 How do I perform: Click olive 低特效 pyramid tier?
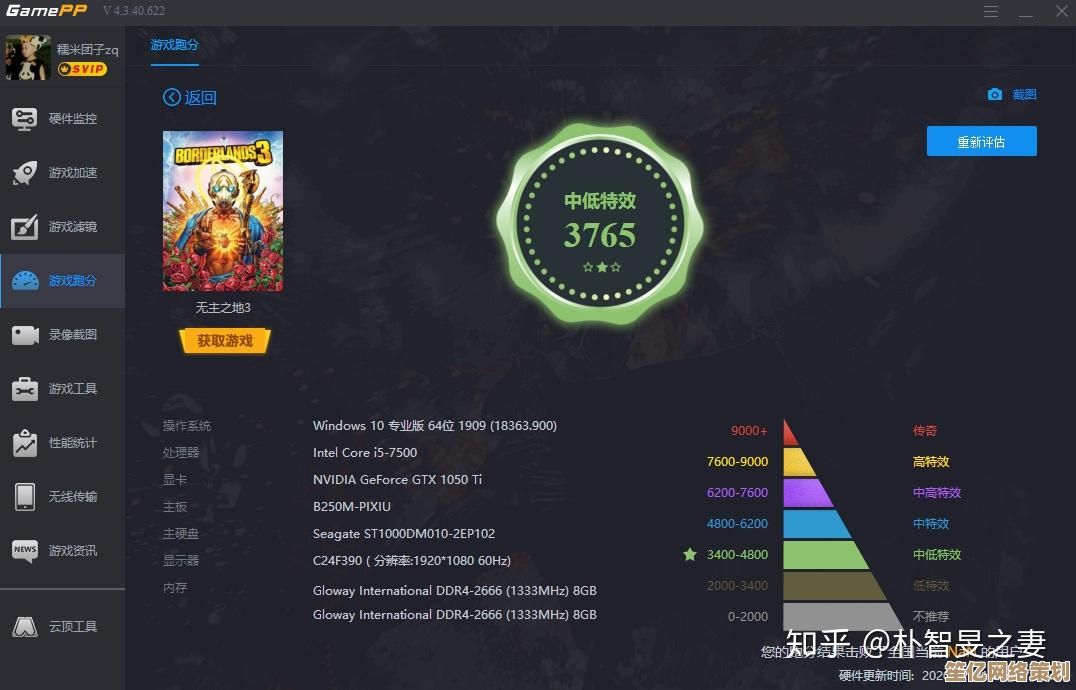pyautogui.click(x=834, y=586)
